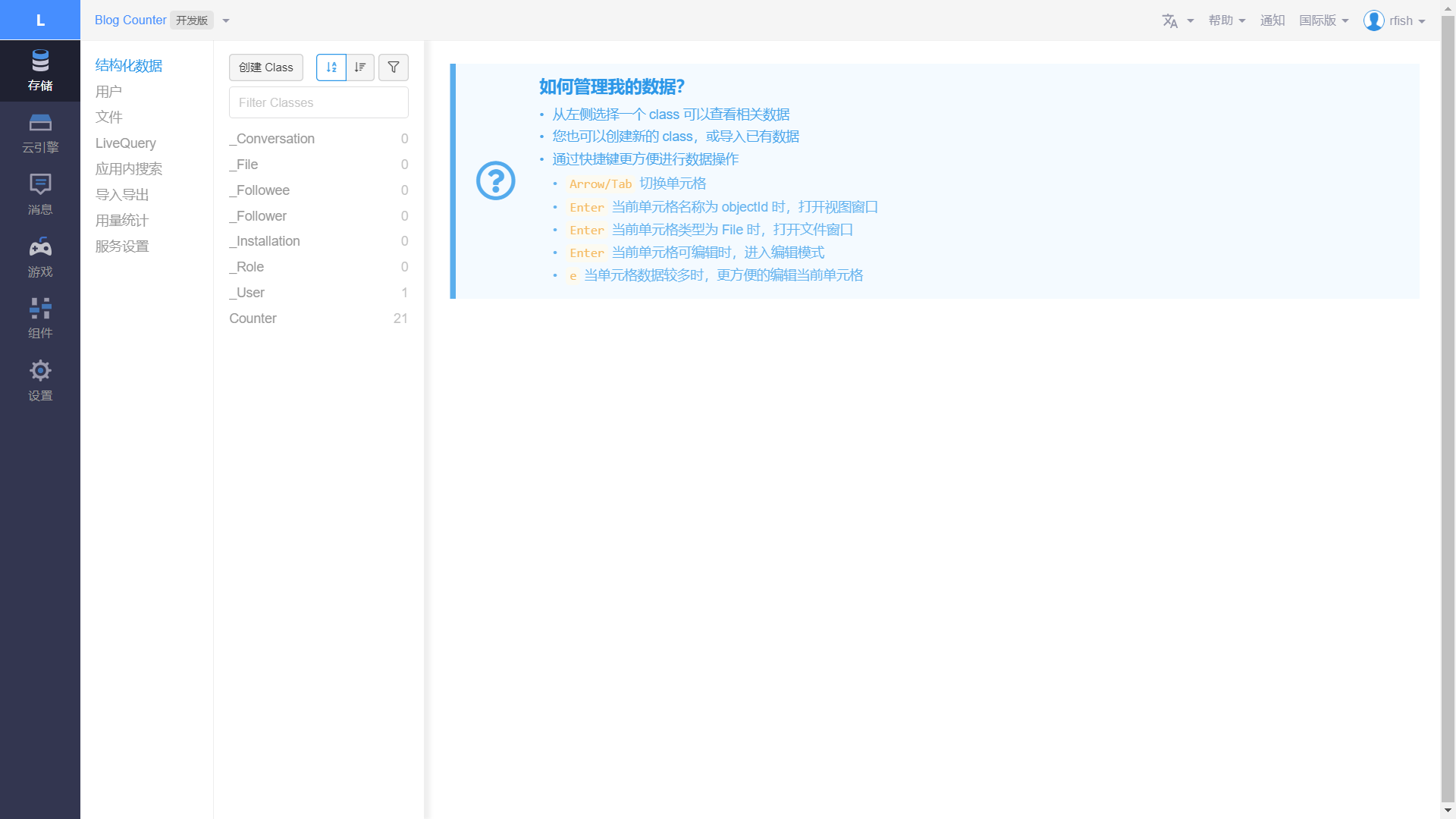Toggle alphabetical sort of classes

pyautogui.click(x=331, y=67)
